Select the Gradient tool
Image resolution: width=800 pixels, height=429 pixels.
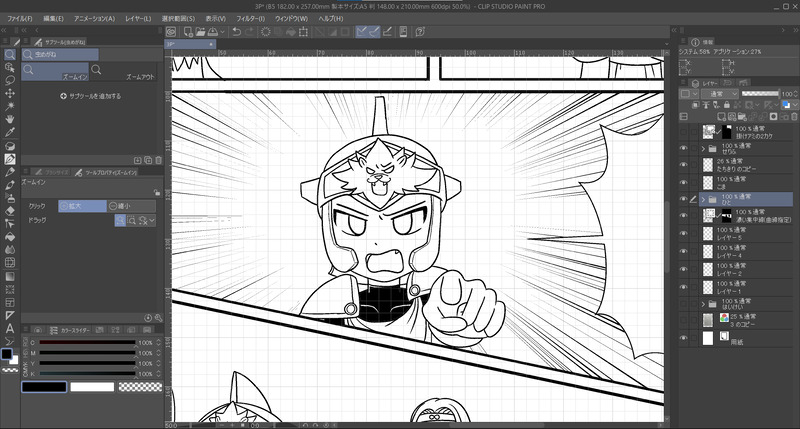pyautogui.click(x=10, y=276)
